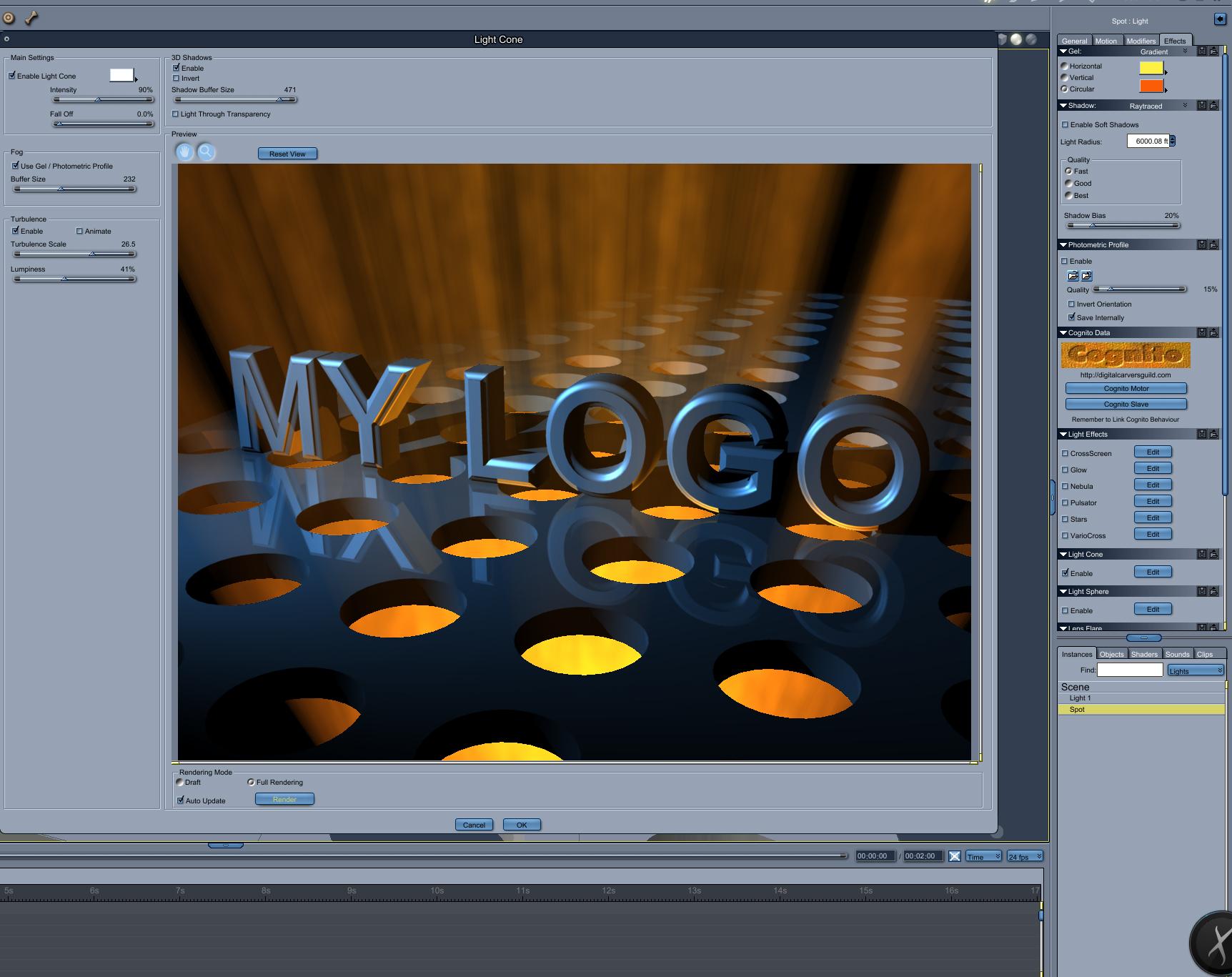Enable the Glow light effect
Image resolution: width=1232 pixels, height=977 pixels.
pyautogui.click(x=1065, y=470)
